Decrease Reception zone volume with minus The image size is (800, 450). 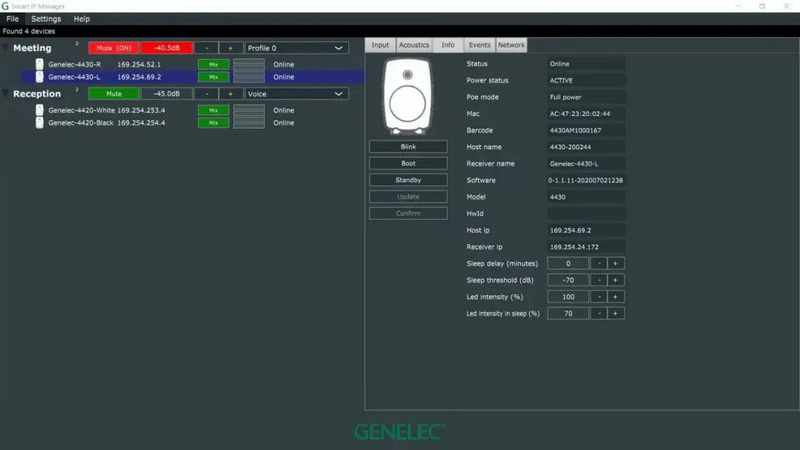207,94
